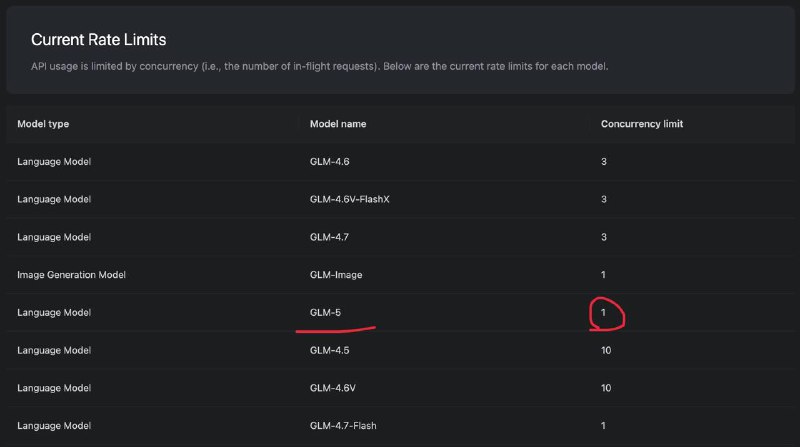This screenshot has width=800, height=447.
Task: Click the Model name column header
Action: 338,124
